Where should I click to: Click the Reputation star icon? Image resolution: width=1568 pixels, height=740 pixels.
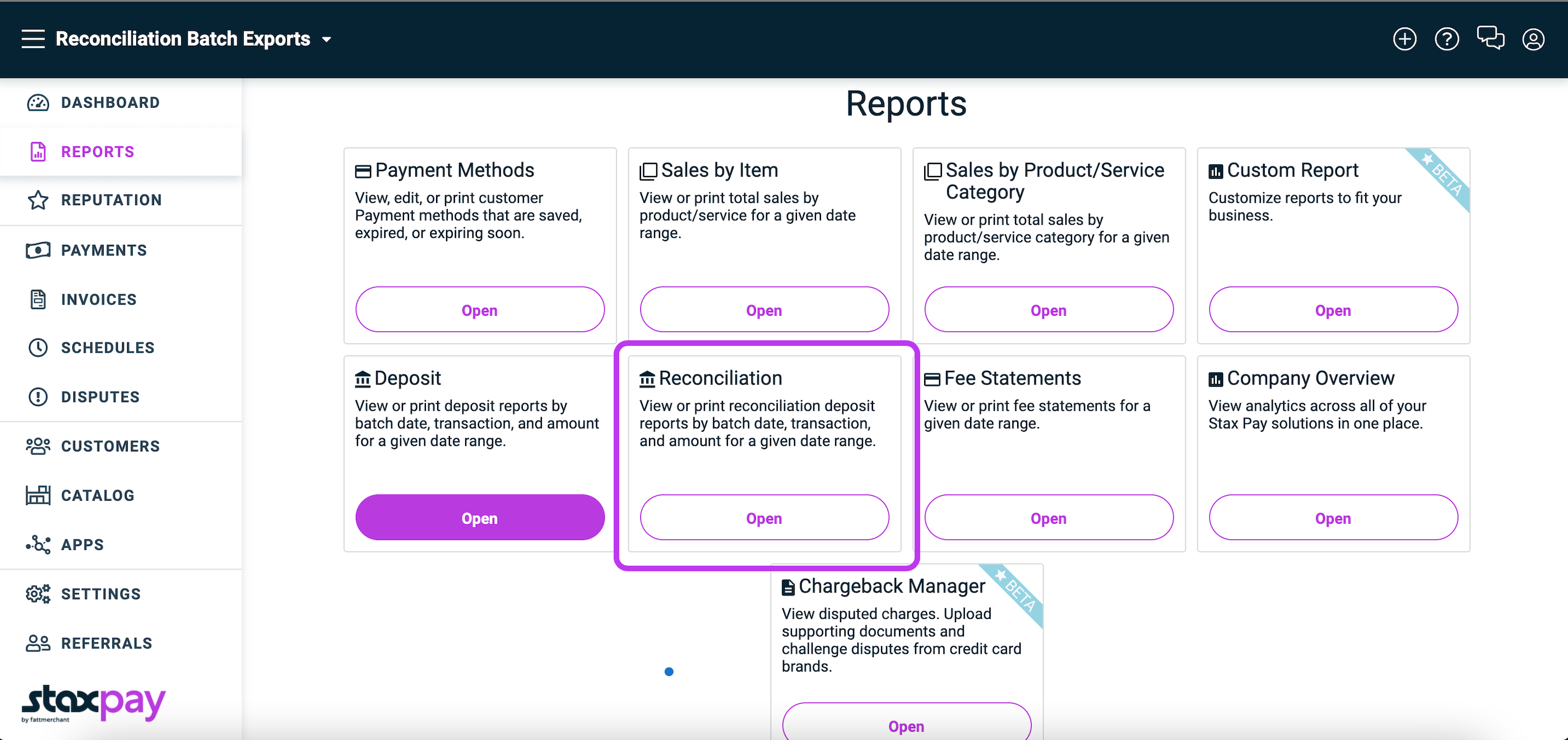coord(38,200)
